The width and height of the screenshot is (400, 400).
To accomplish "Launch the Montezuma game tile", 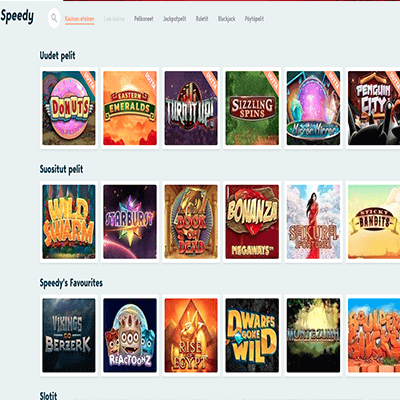I will tap(313, 335).
